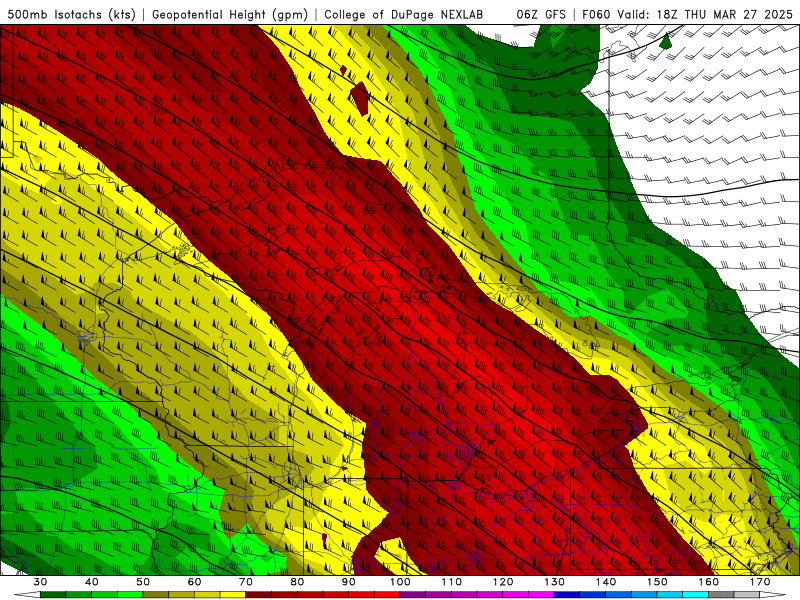This screenshot has height=600, width=800.
Task: Click the 150 label on color scale
Action: 657,582
